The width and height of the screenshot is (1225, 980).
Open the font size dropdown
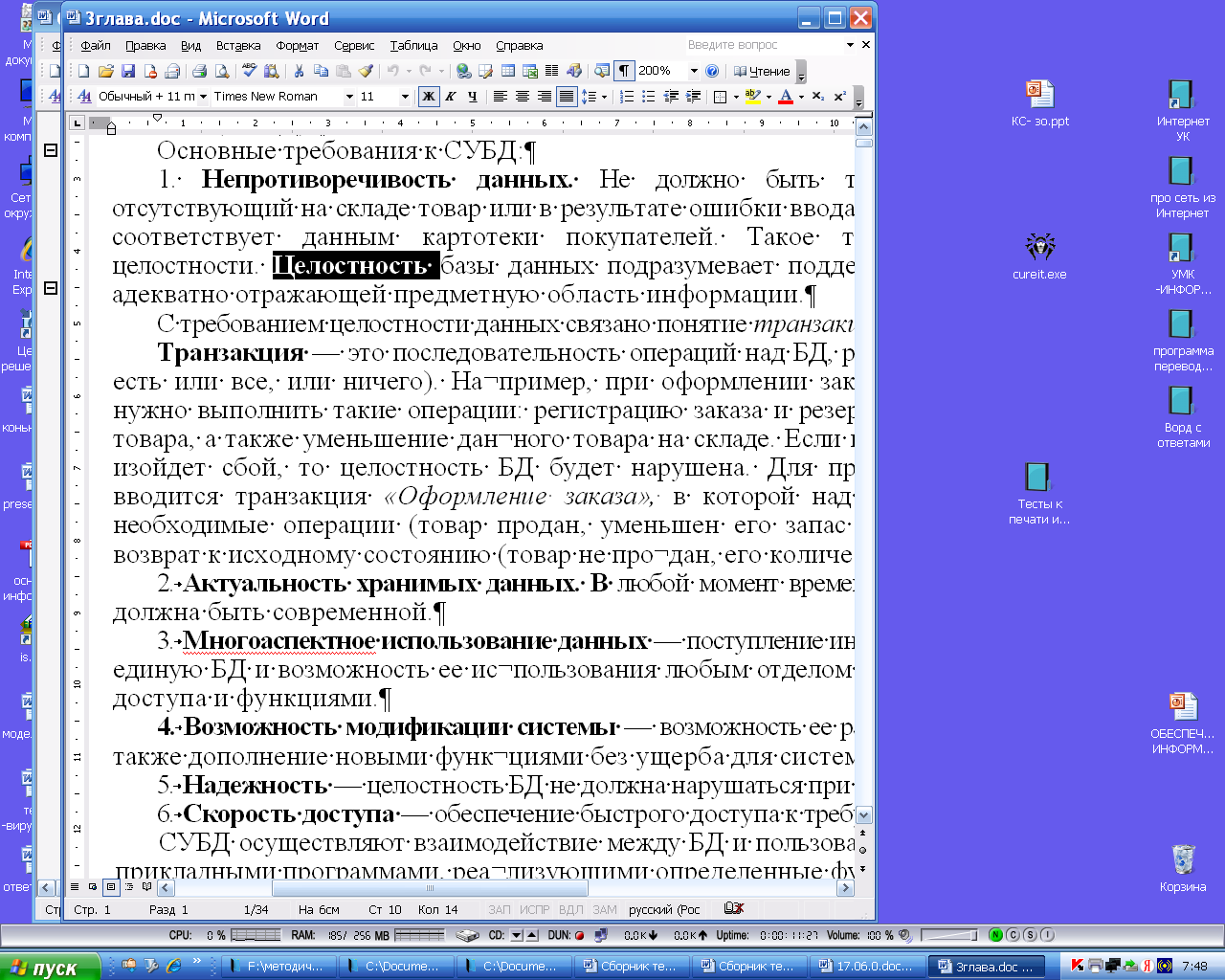click(405, 97)
